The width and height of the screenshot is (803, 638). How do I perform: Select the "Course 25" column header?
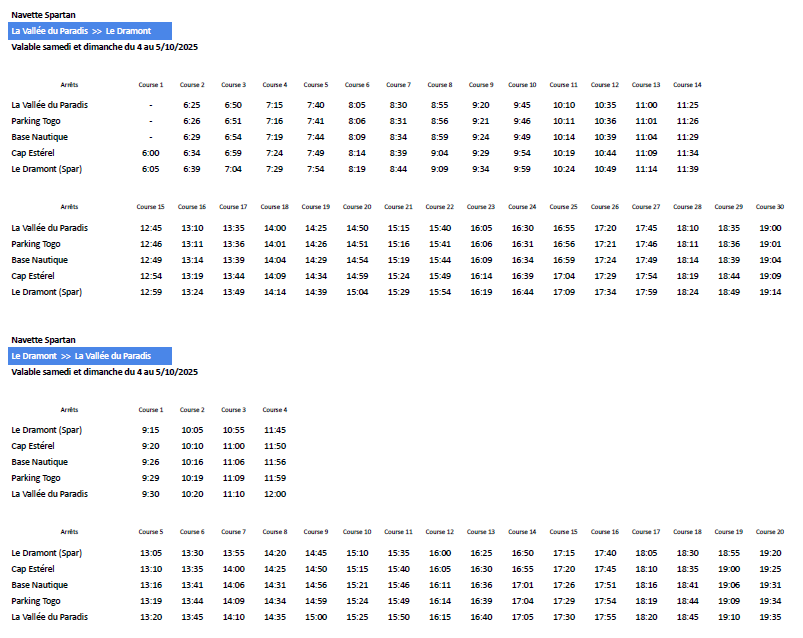tap(563, 207)
